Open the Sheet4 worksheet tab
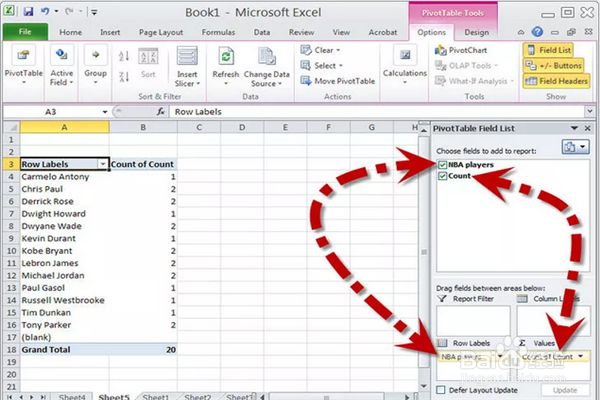The image size is (600, 400). pyautogui.click(x=72, y=397)
